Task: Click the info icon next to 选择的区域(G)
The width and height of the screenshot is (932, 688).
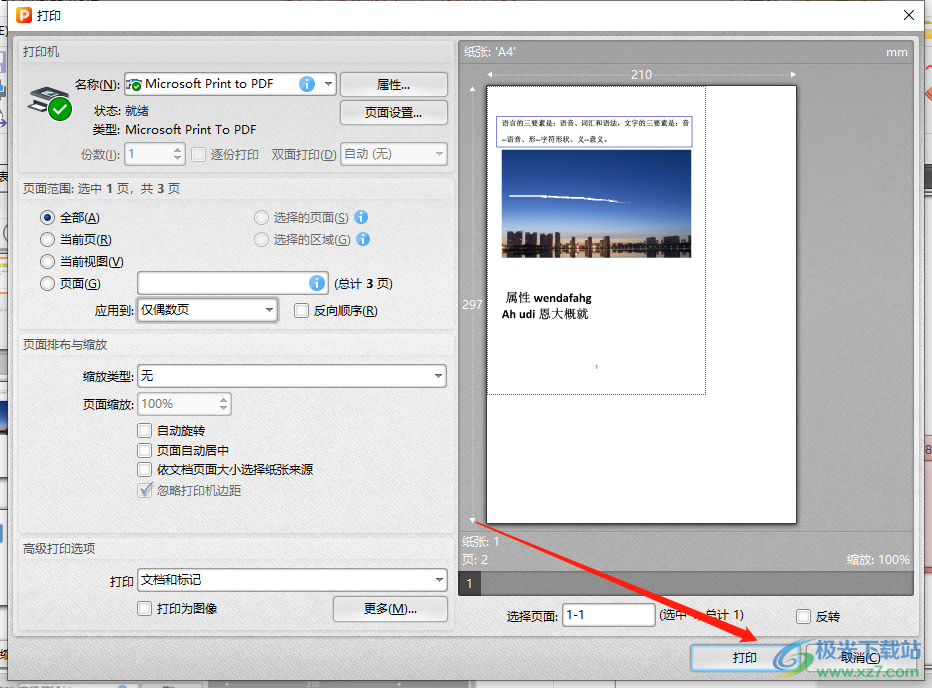Action: point(363,239)
